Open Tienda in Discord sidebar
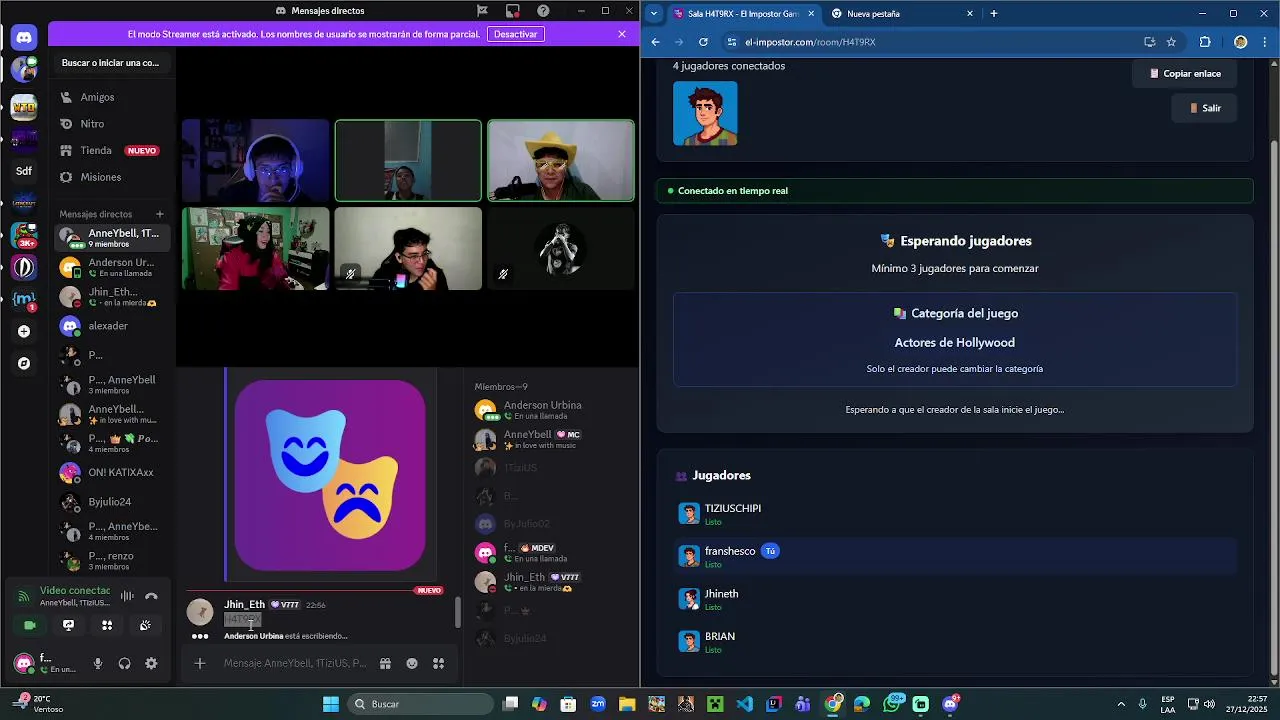 [x=112, y=151]
